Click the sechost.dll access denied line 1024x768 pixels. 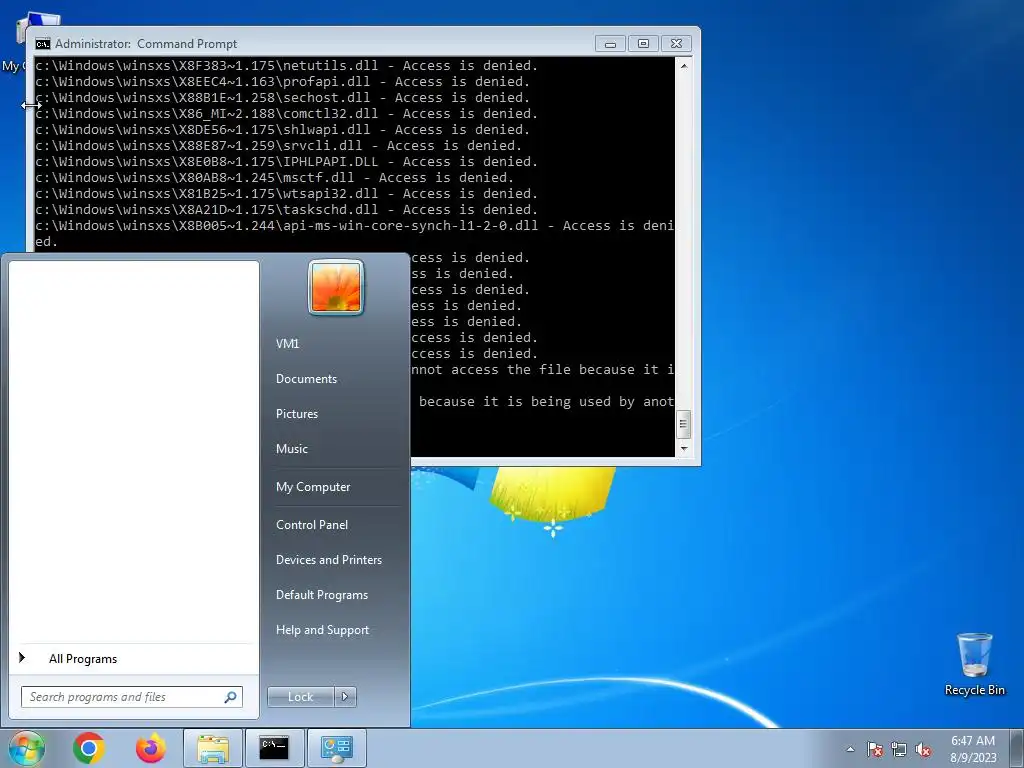(x=283, y=97)
